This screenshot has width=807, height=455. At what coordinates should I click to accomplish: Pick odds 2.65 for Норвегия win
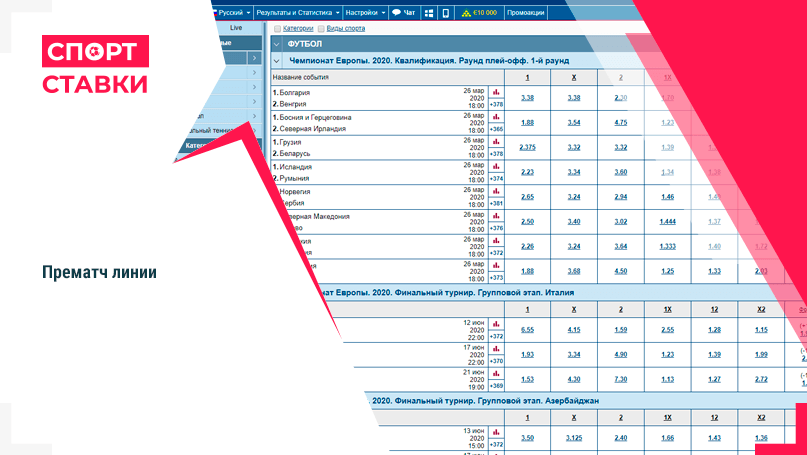(x=528, y=197)
